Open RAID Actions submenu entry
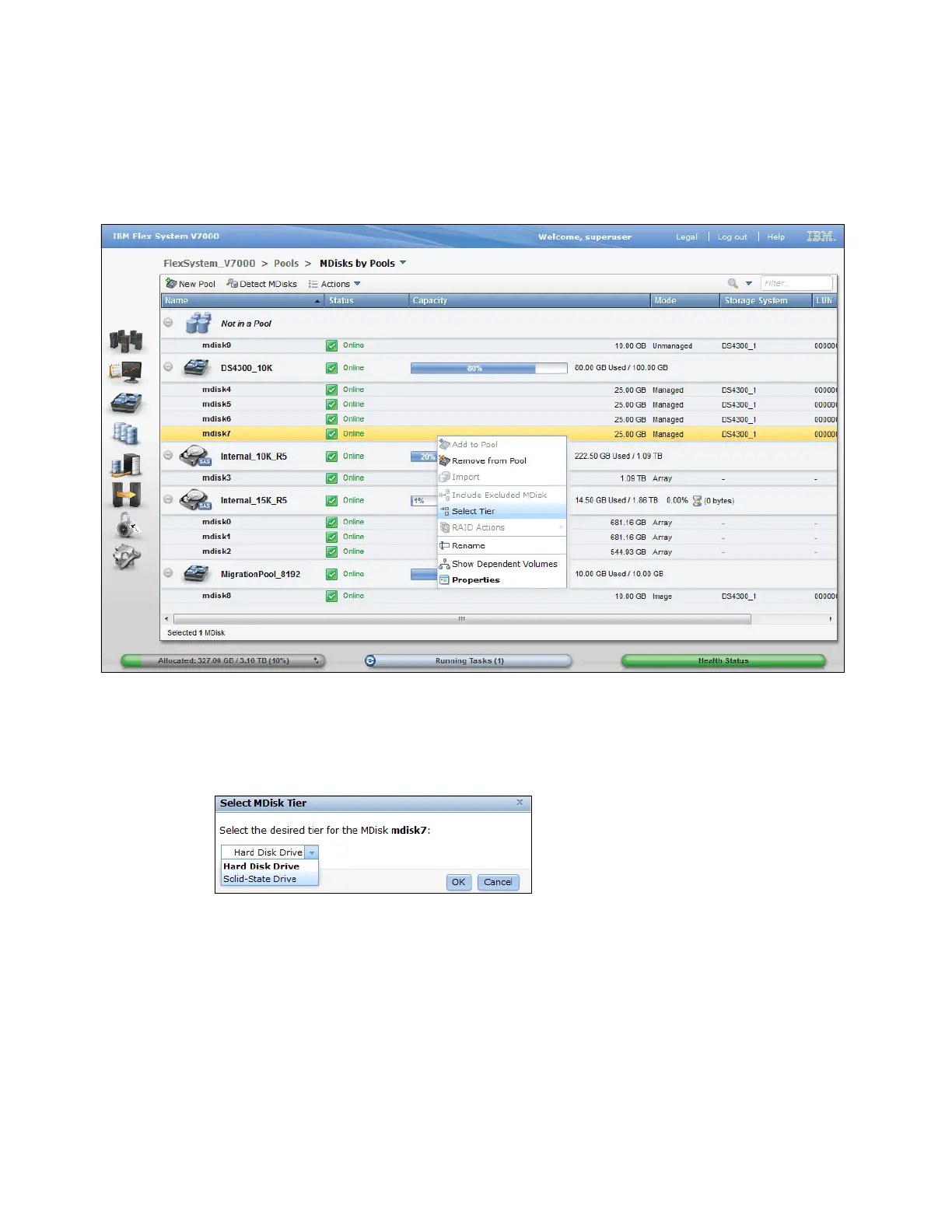952x1232 pixels. [x=502, y=527]
